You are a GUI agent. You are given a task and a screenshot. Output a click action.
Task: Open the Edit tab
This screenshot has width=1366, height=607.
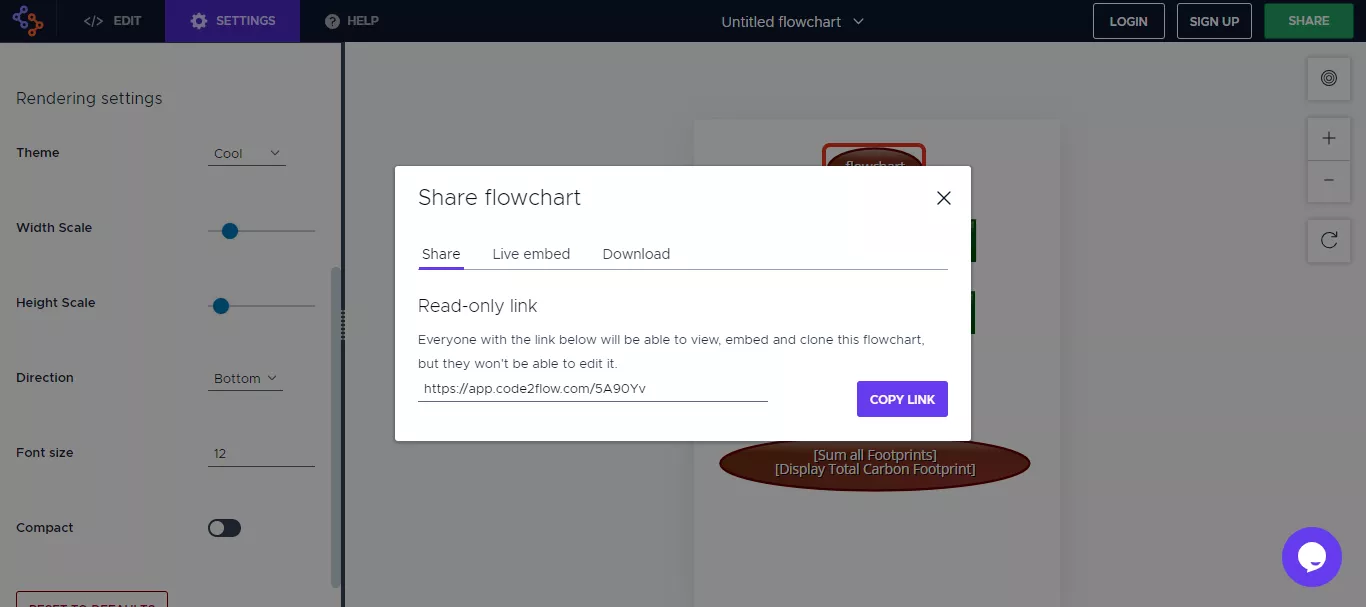coord(112,21)
